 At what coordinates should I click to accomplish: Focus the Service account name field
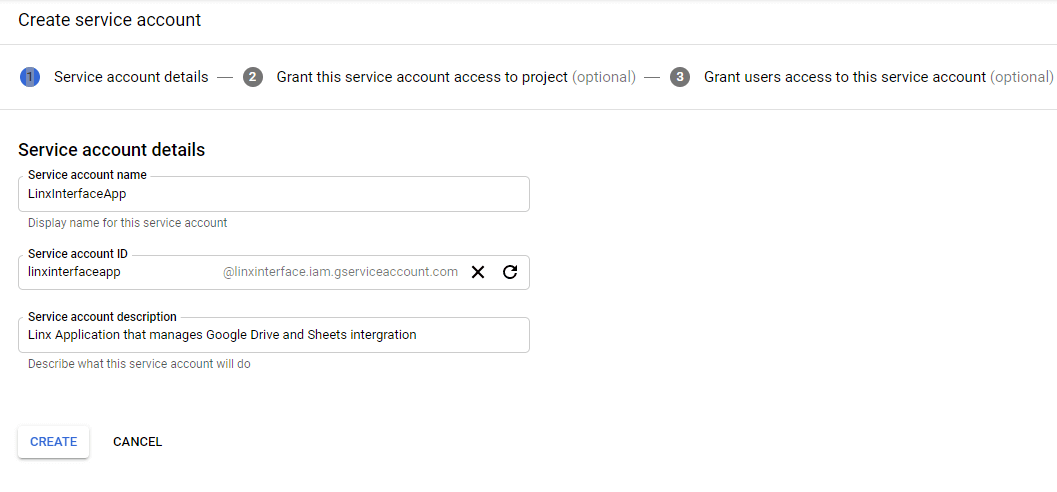(x=274, y=194)
